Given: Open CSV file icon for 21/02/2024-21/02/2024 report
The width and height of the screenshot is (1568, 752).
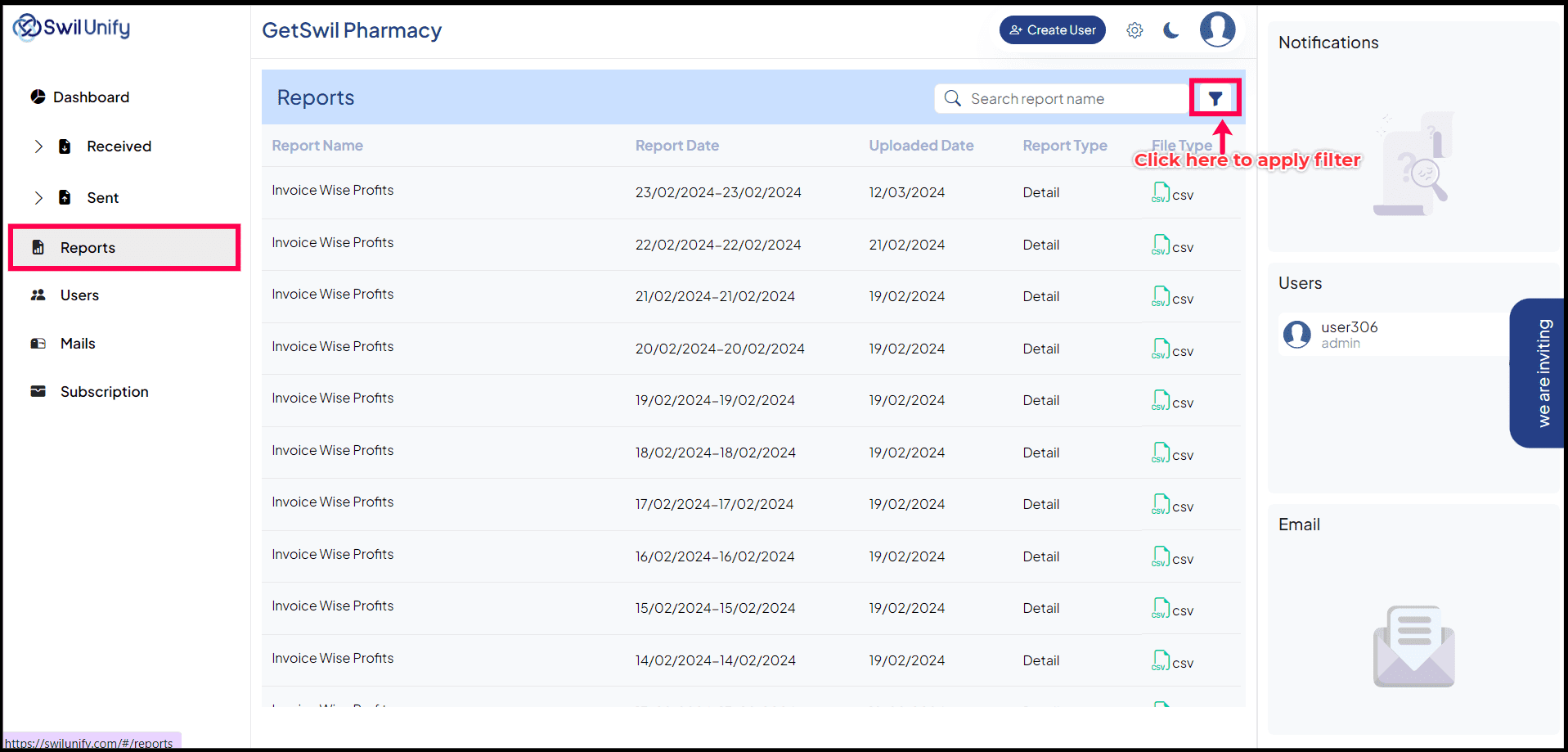Looking at the screenshot, I should (1161, 297).
